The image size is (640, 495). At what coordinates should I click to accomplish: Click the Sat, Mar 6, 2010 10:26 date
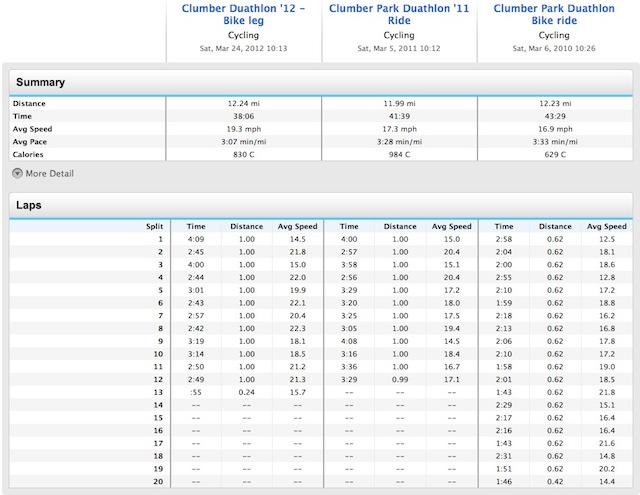(554, 49)
